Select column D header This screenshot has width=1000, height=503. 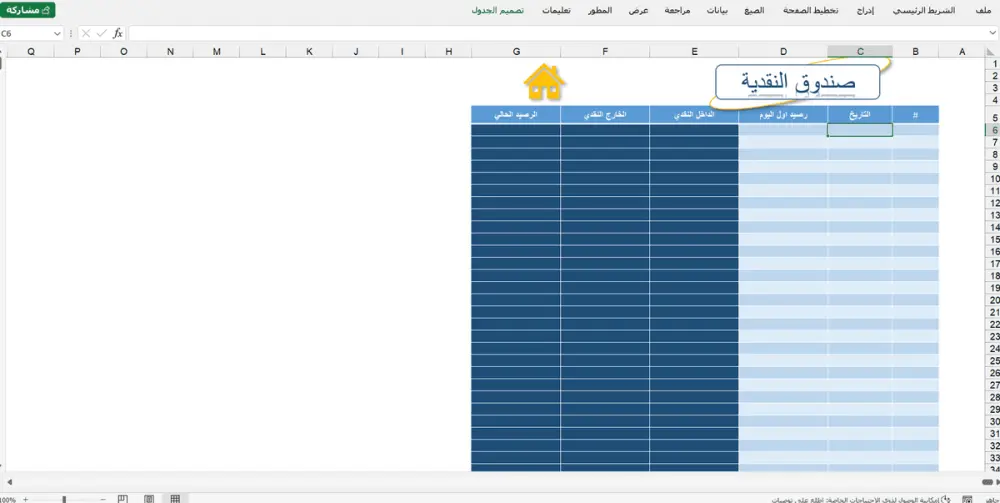click(x=783, y=52)
